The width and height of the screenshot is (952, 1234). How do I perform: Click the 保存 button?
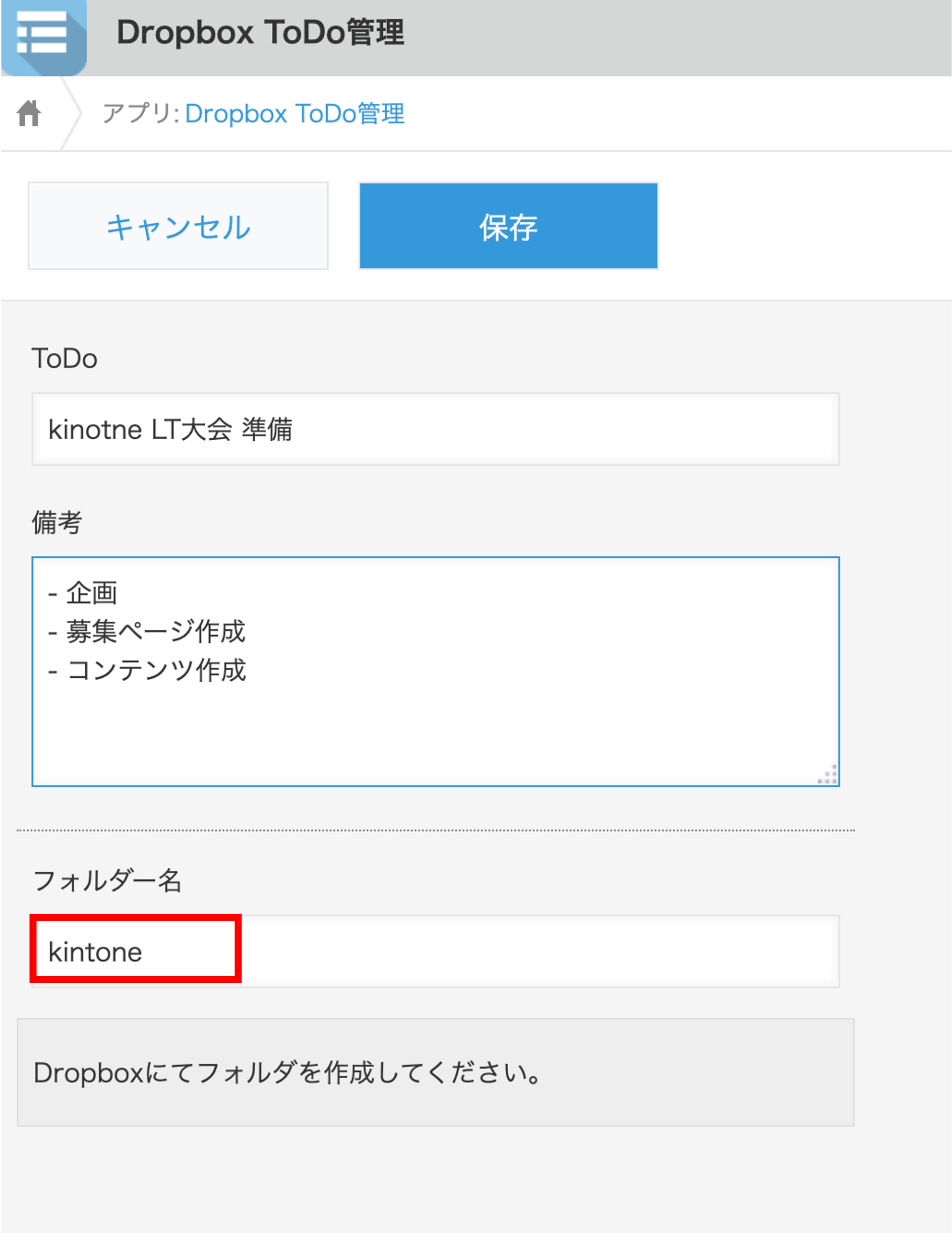(508, 226)
